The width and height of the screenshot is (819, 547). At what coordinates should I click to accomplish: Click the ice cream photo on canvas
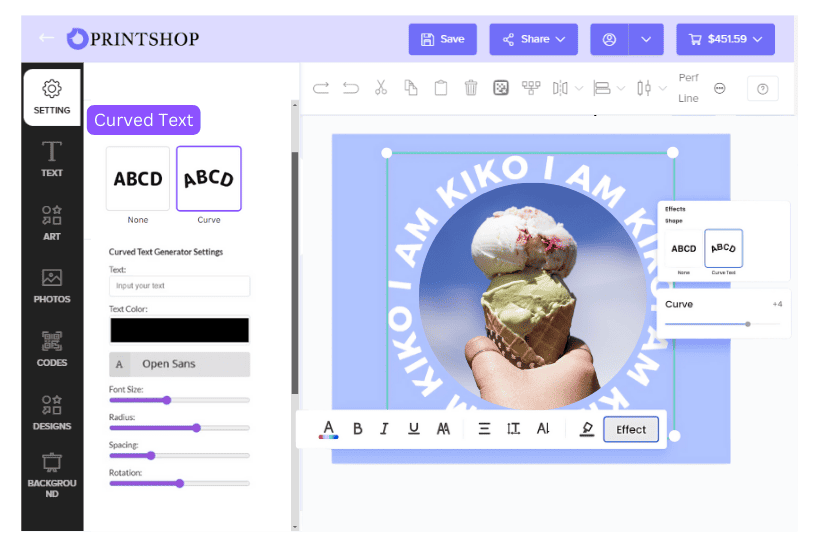click(x=533, y=296)
